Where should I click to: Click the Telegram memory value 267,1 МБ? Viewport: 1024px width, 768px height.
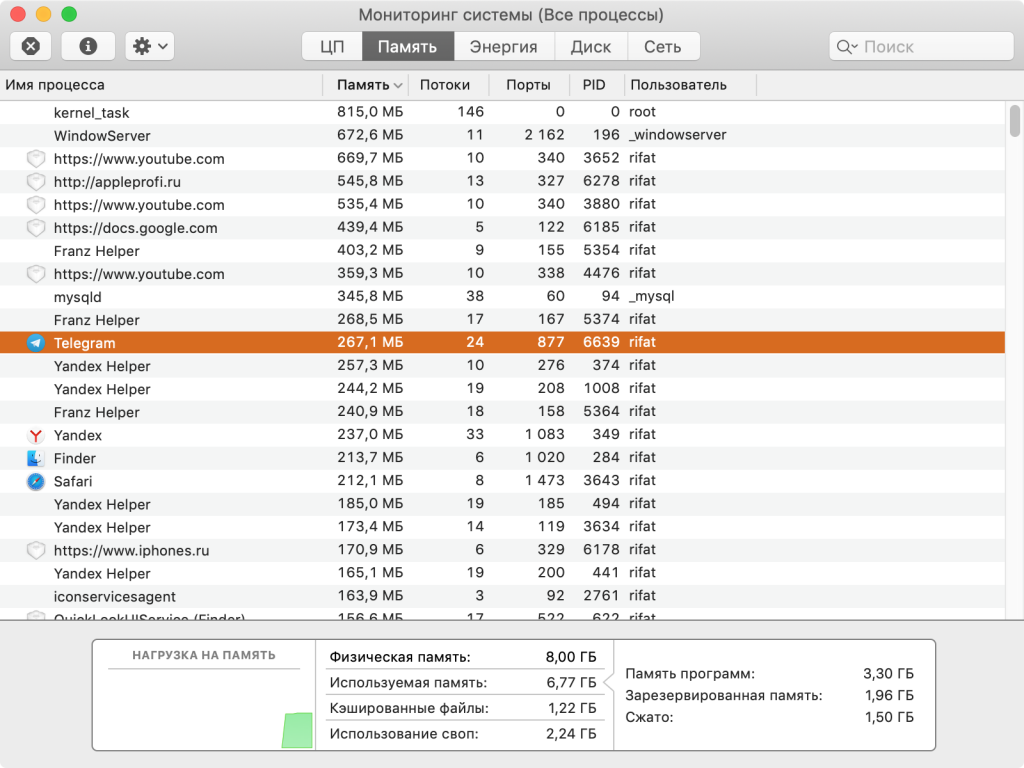tap(370, 342)
